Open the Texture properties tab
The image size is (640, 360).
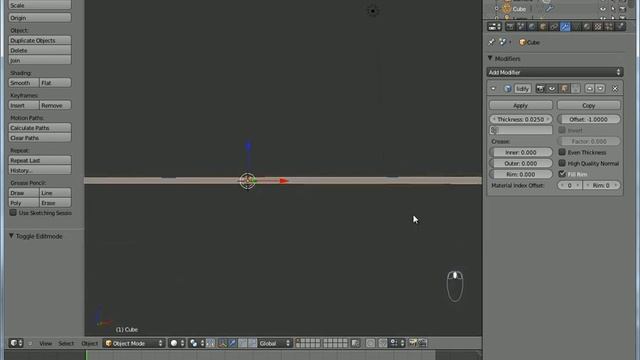[598, 27]
